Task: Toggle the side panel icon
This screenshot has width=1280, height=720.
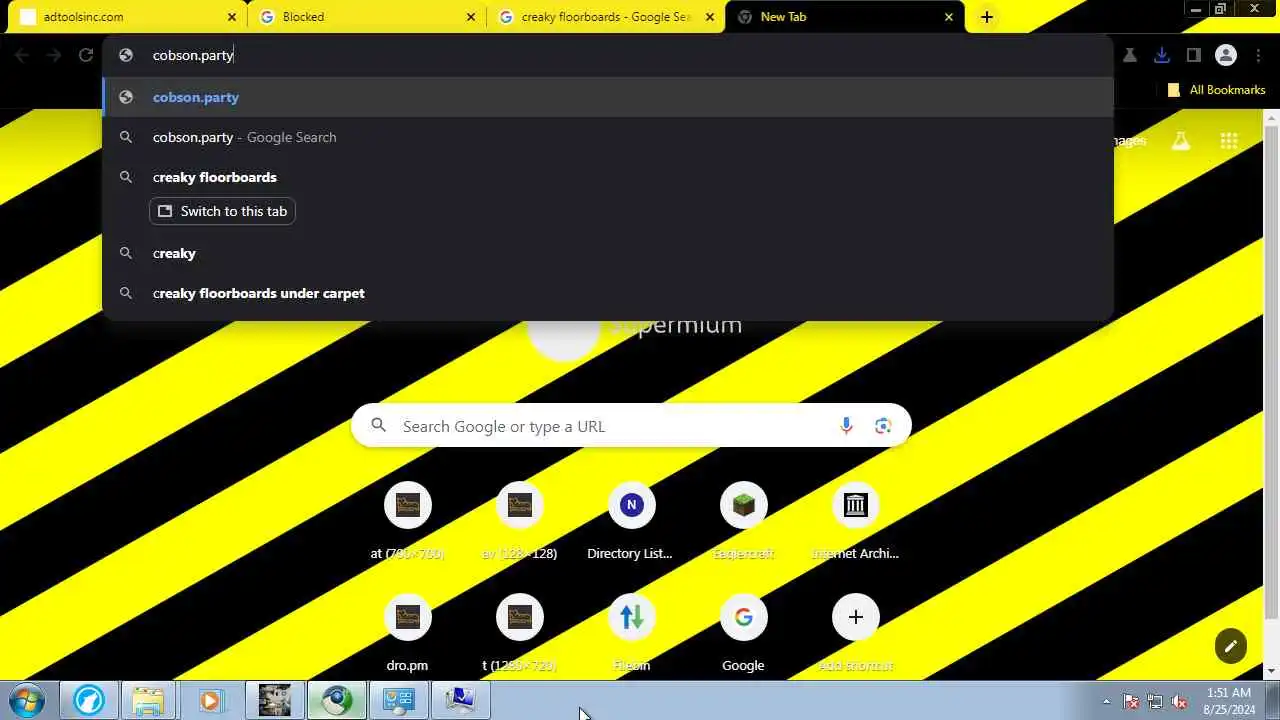Action: click(x=1193, y=55)
